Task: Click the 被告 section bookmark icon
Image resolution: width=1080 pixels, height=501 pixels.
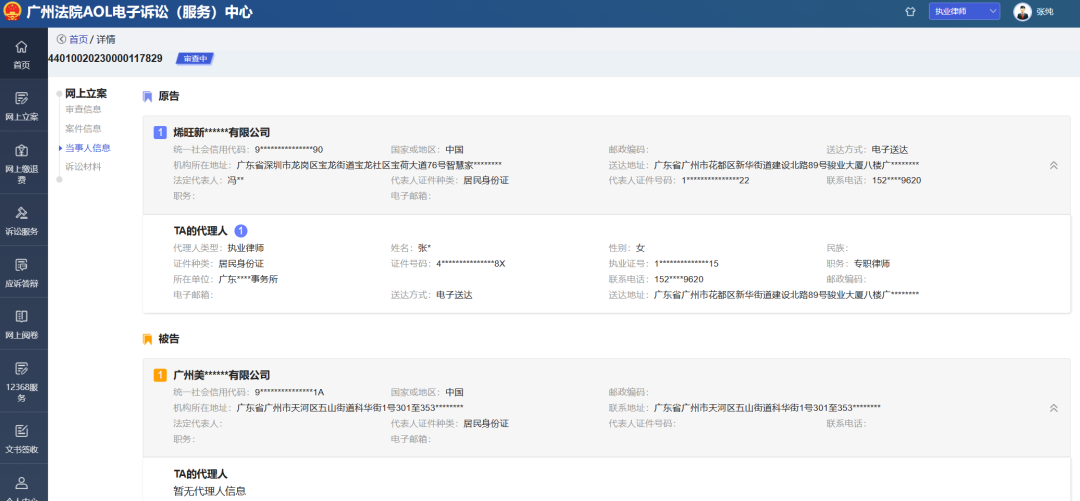Action: point(147,339)
